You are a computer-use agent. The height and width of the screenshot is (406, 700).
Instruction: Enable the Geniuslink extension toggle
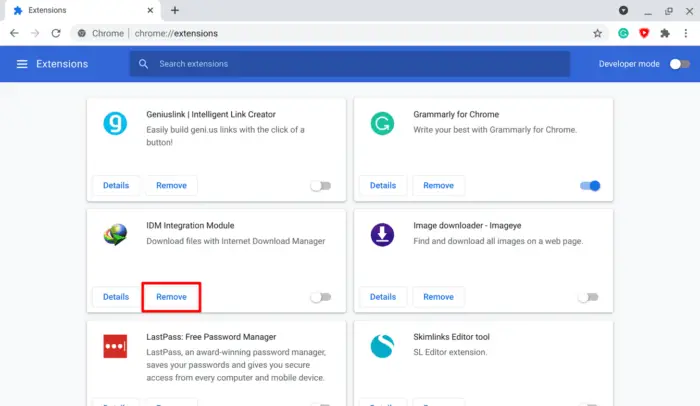[x=321, y=186]
